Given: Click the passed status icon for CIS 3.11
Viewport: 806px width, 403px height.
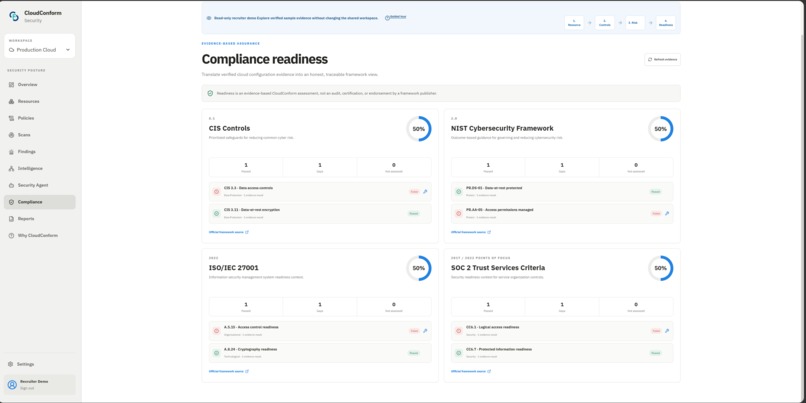Looking at the screenshot, I should click(216, 213).
